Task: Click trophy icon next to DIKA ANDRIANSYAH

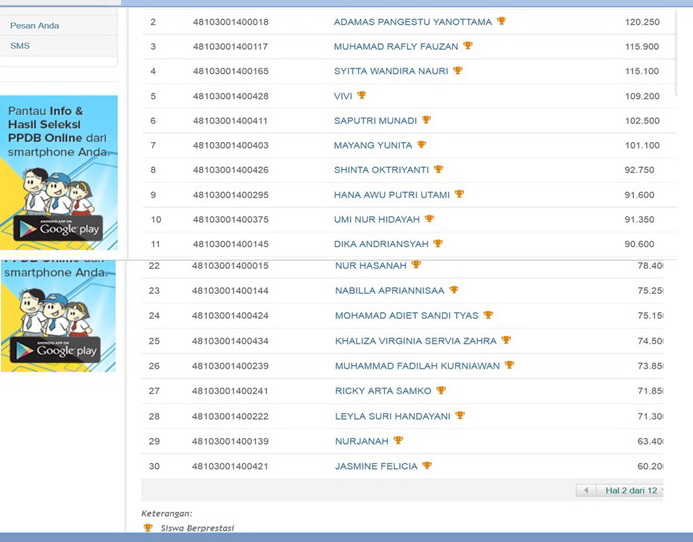Action: coord(437,244)
